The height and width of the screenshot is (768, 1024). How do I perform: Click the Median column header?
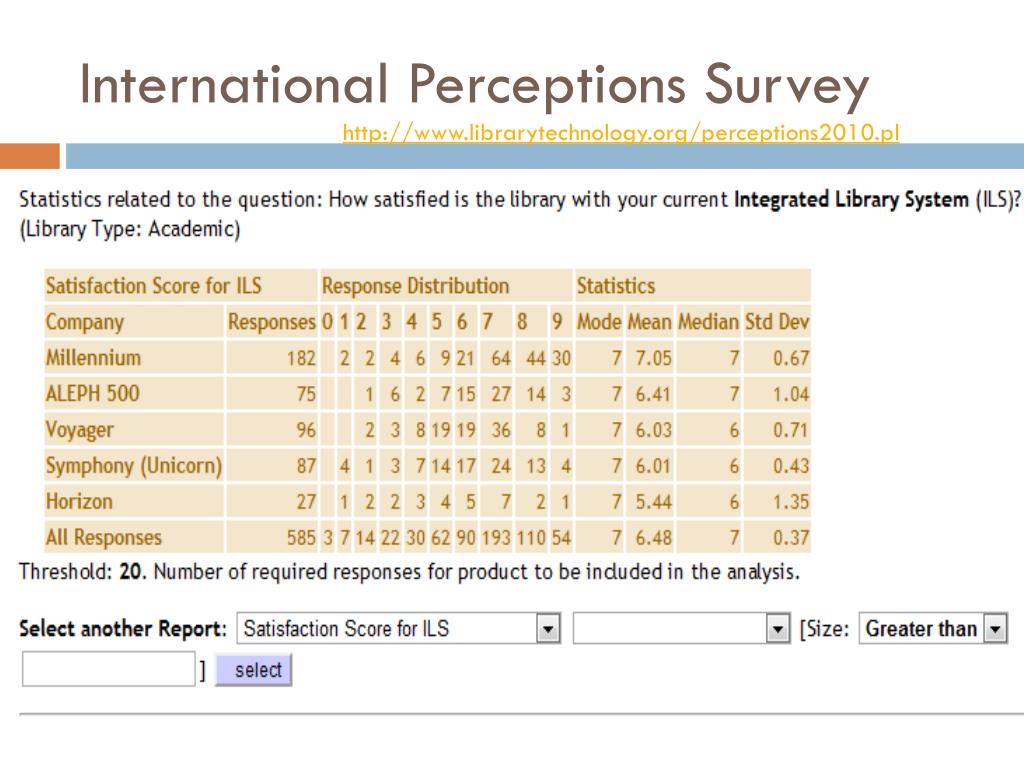coord(708,322)
